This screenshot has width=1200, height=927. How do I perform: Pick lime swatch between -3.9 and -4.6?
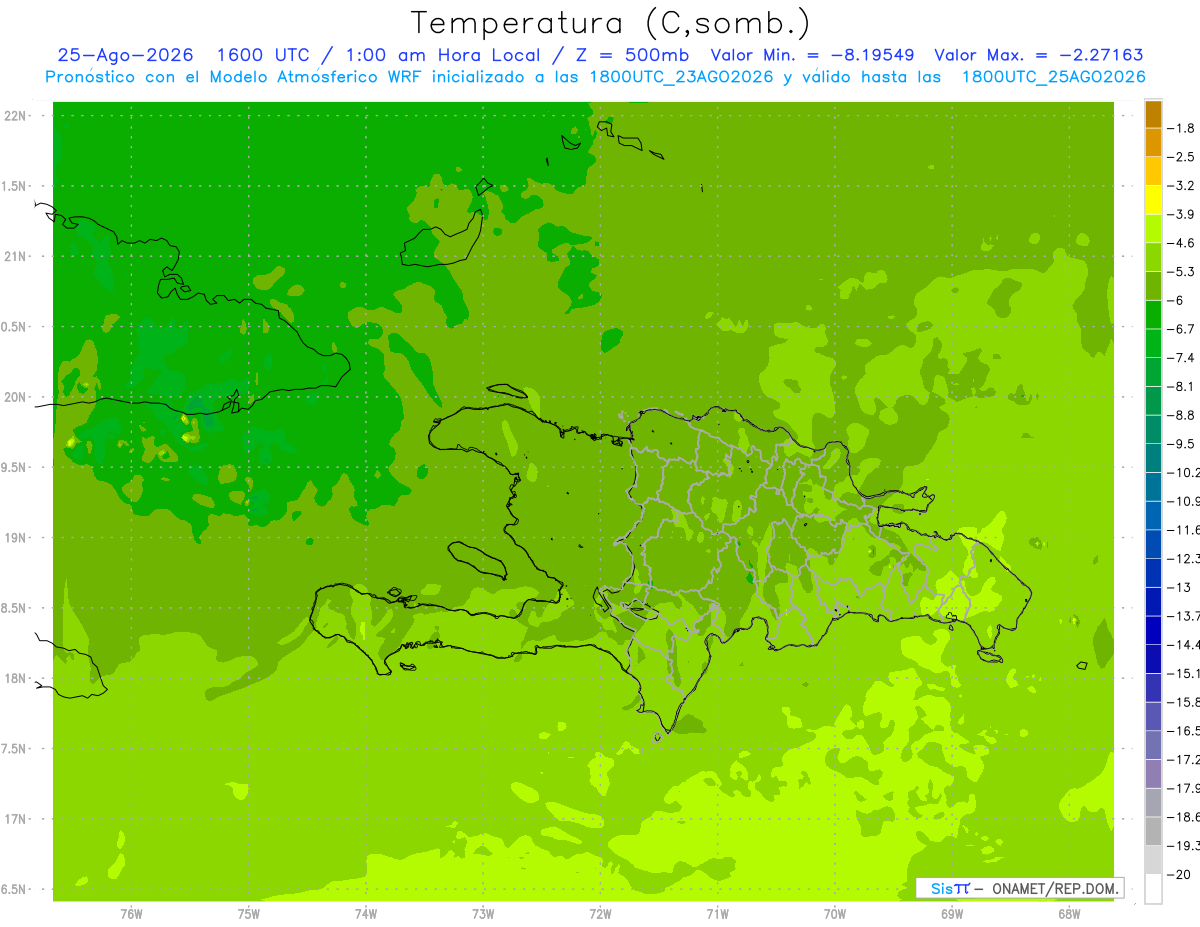1153,229
